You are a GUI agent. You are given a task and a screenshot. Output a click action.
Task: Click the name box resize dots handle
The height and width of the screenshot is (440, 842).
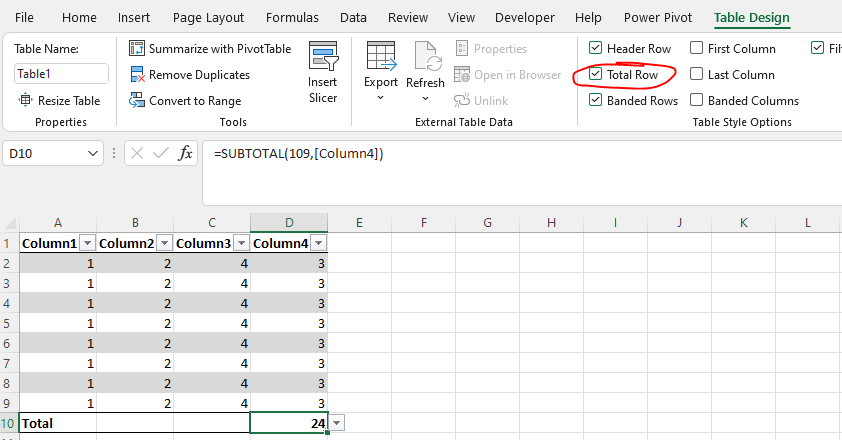(114, 154)
